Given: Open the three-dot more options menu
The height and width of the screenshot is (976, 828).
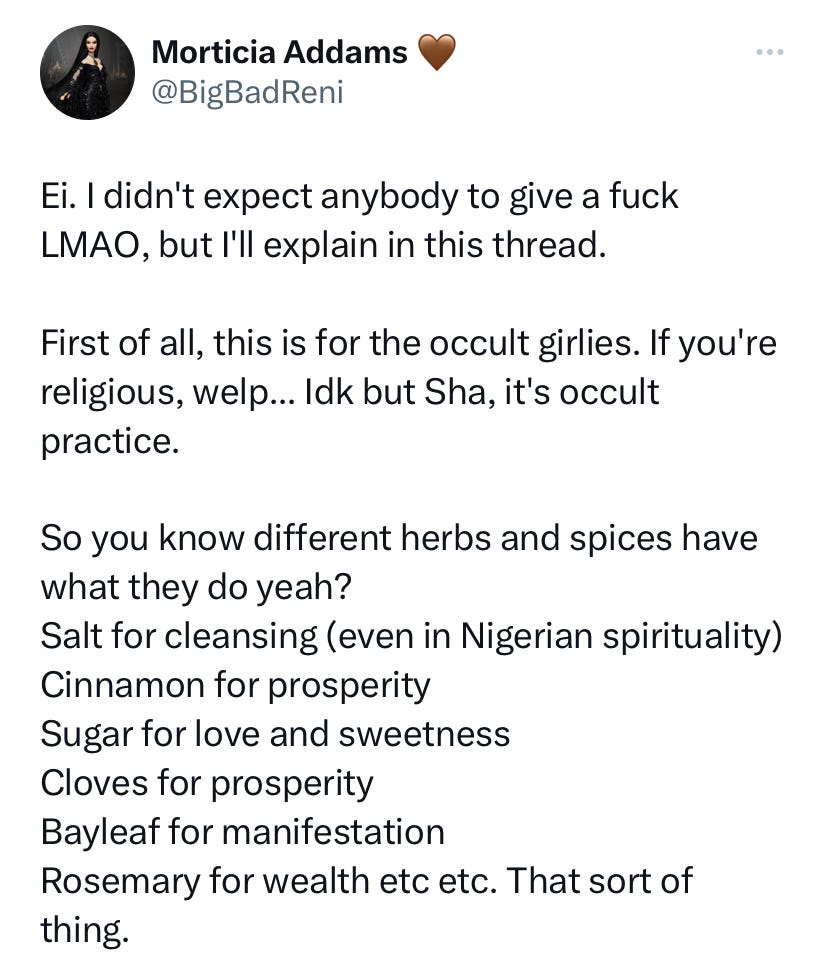Looking at the screenshot, I should [x=769, y=52].
